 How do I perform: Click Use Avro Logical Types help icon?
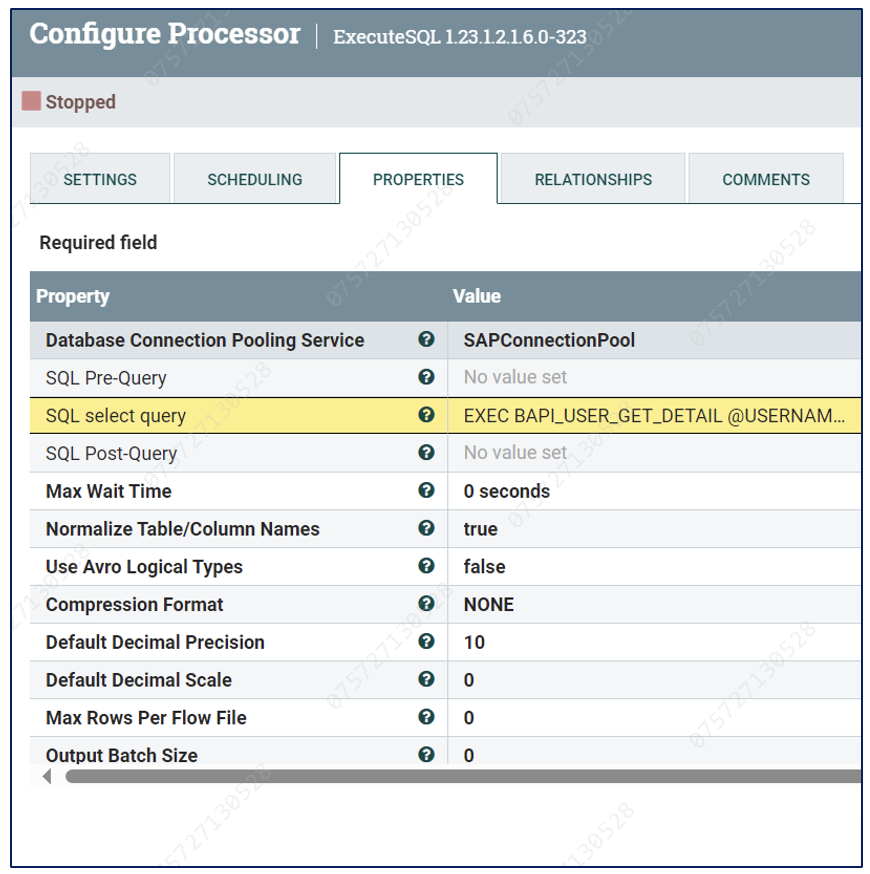pyautogui.click(x=426, y=566)
